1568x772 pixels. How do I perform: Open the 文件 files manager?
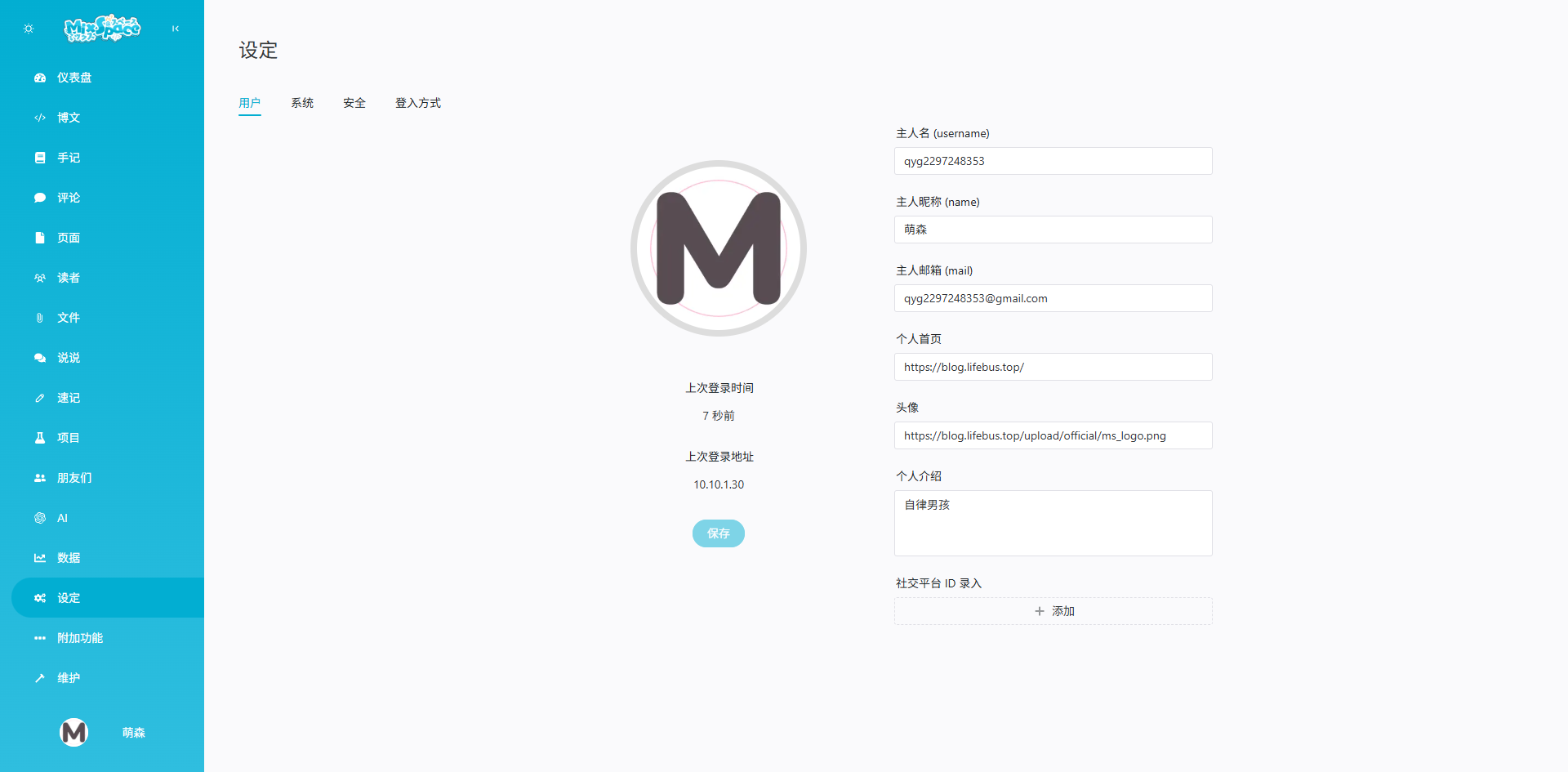(x=69, y=318)
